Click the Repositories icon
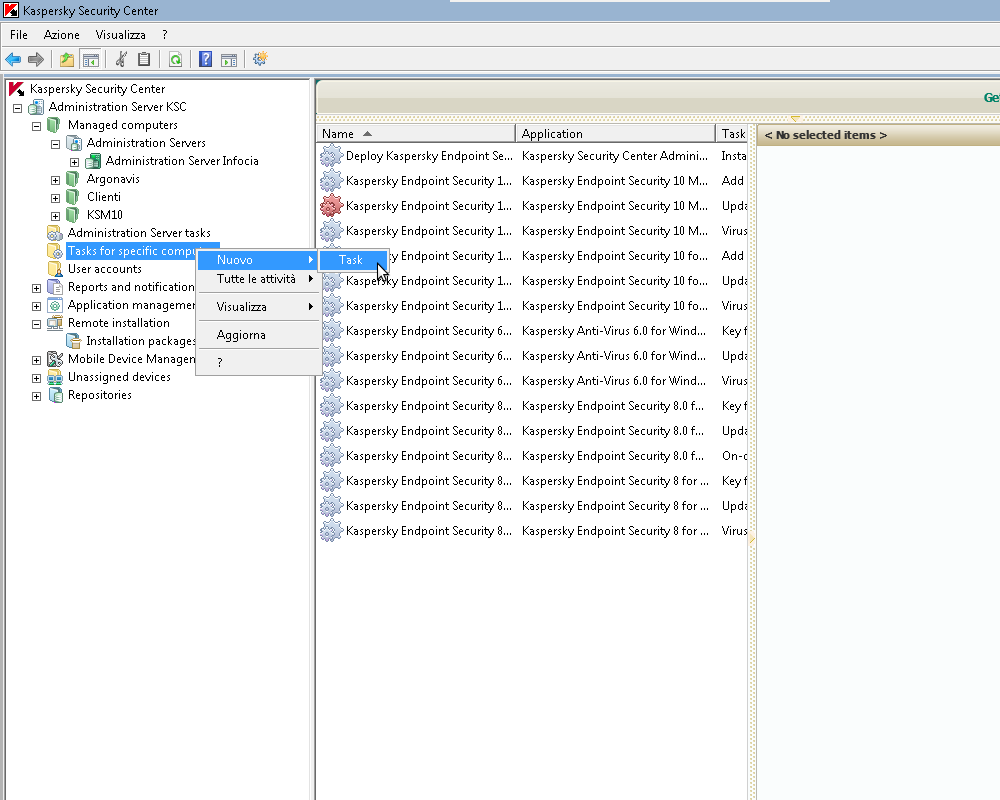This screenshot has width=1000, height=800. click(x=55, y=396)
